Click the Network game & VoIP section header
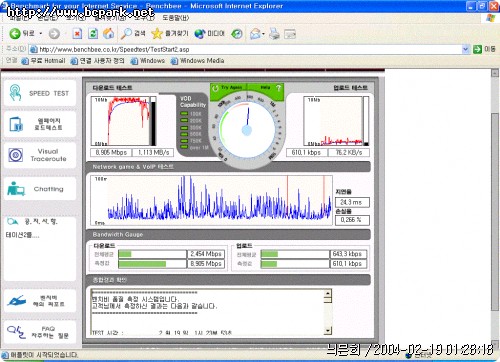500x362 pixels. (228, 167)
